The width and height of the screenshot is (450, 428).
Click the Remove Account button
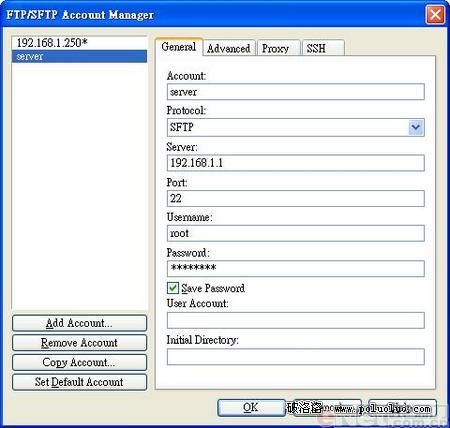79,343
